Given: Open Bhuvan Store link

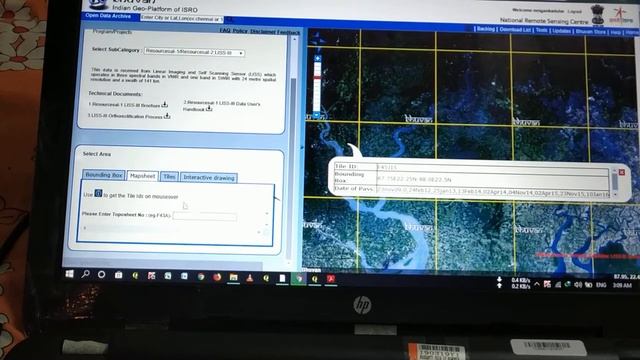Looking at the screenshot, I should click(590, 31).
